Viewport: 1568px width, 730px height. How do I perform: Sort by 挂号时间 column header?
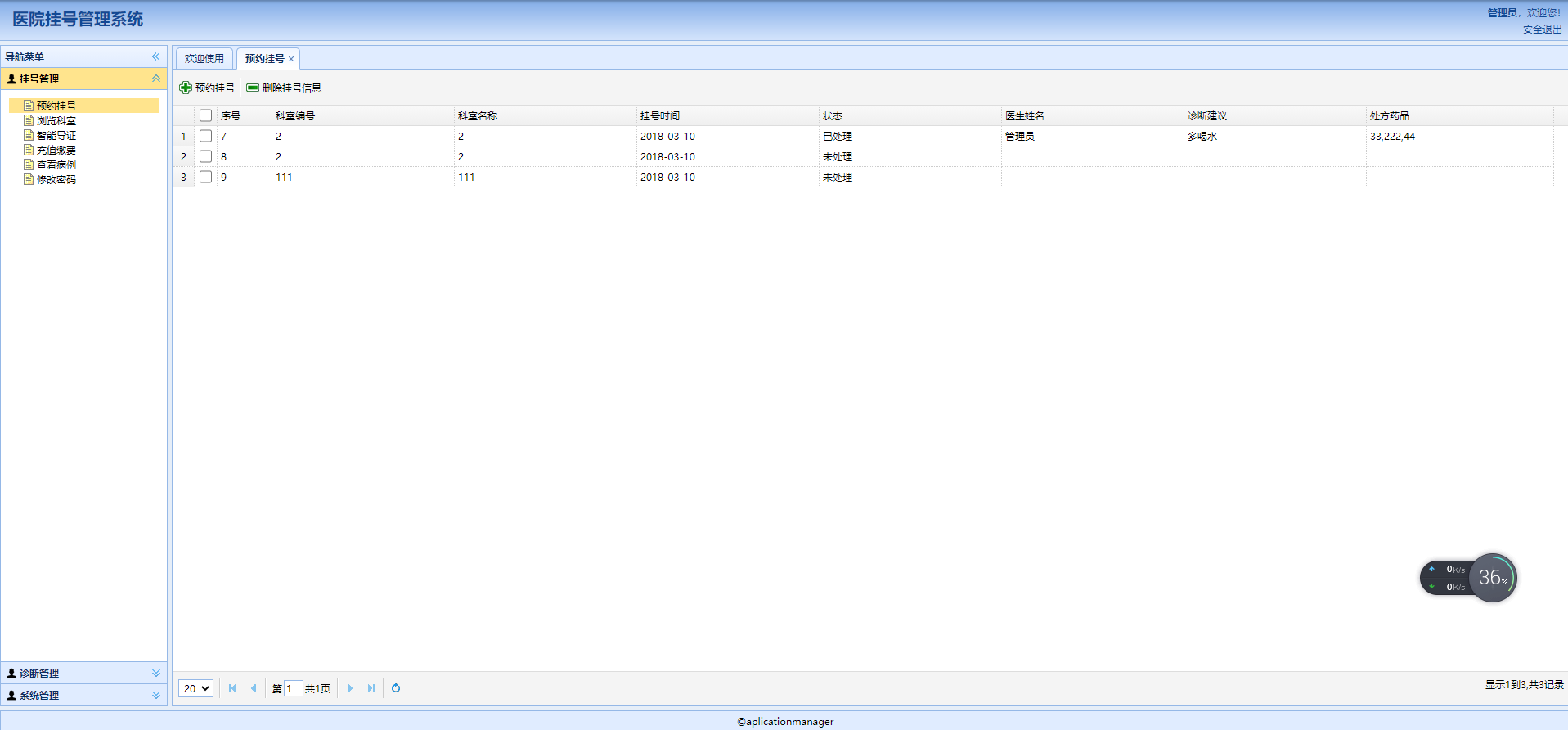(x=728, y=115)
